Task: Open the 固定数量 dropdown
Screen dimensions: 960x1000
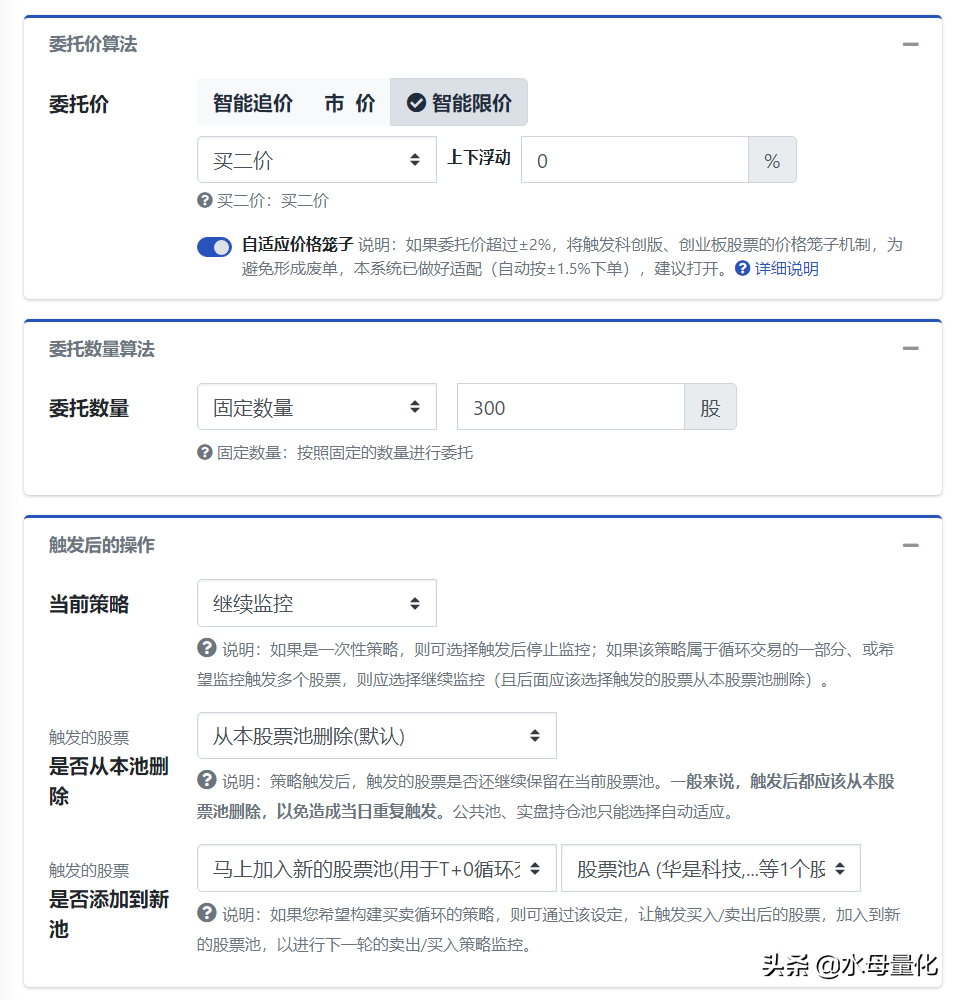Action: point(317,407)
